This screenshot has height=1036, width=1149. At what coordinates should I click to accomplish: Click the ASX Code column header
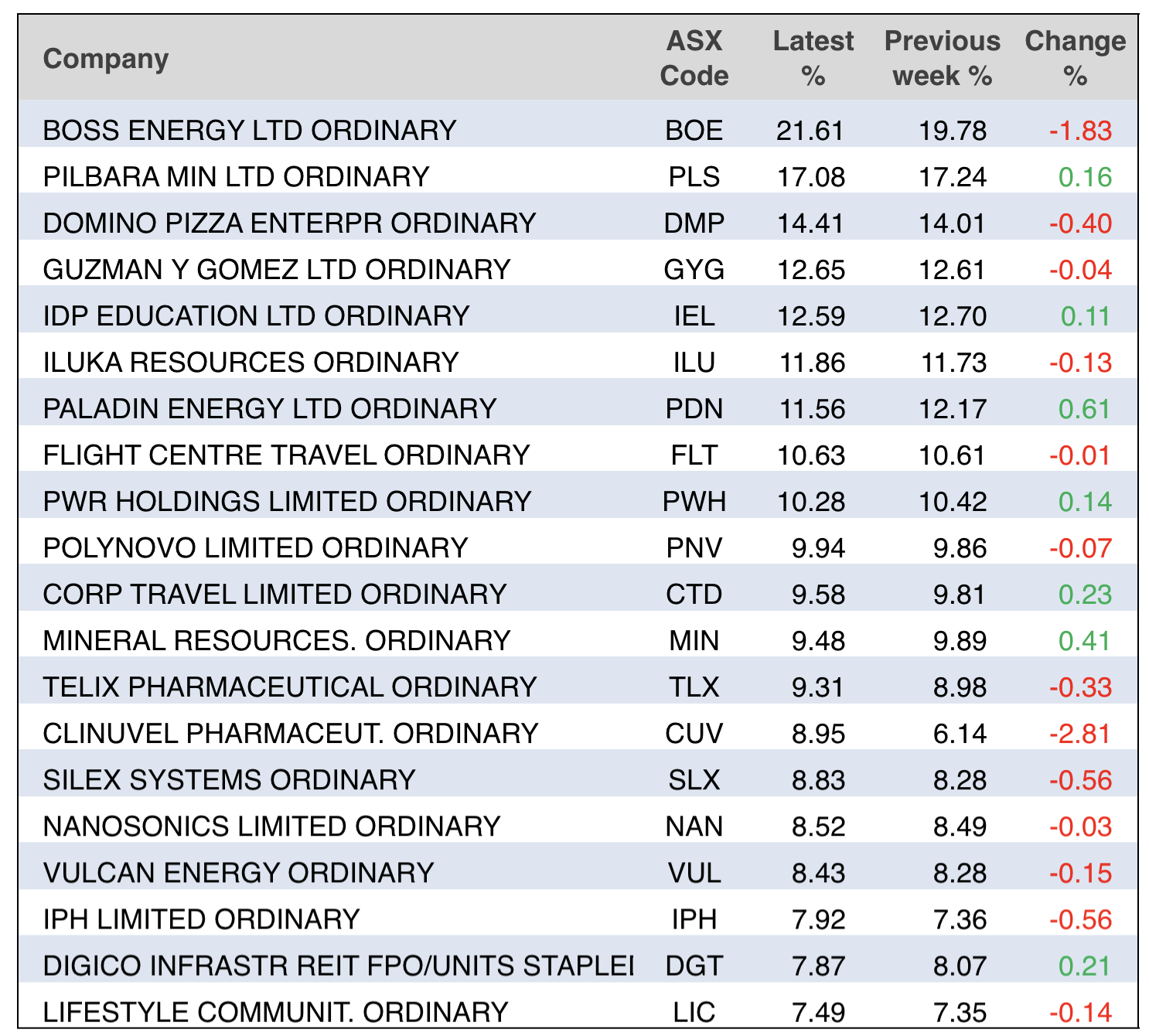[x=694, y=59]
